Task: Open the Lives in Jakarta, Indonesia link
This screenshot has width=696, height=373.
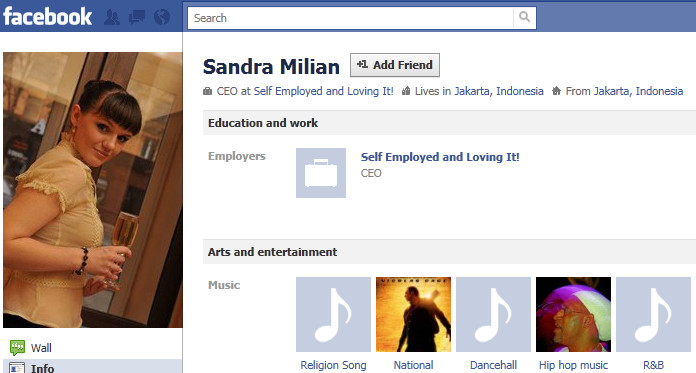Action: (499, 91)
